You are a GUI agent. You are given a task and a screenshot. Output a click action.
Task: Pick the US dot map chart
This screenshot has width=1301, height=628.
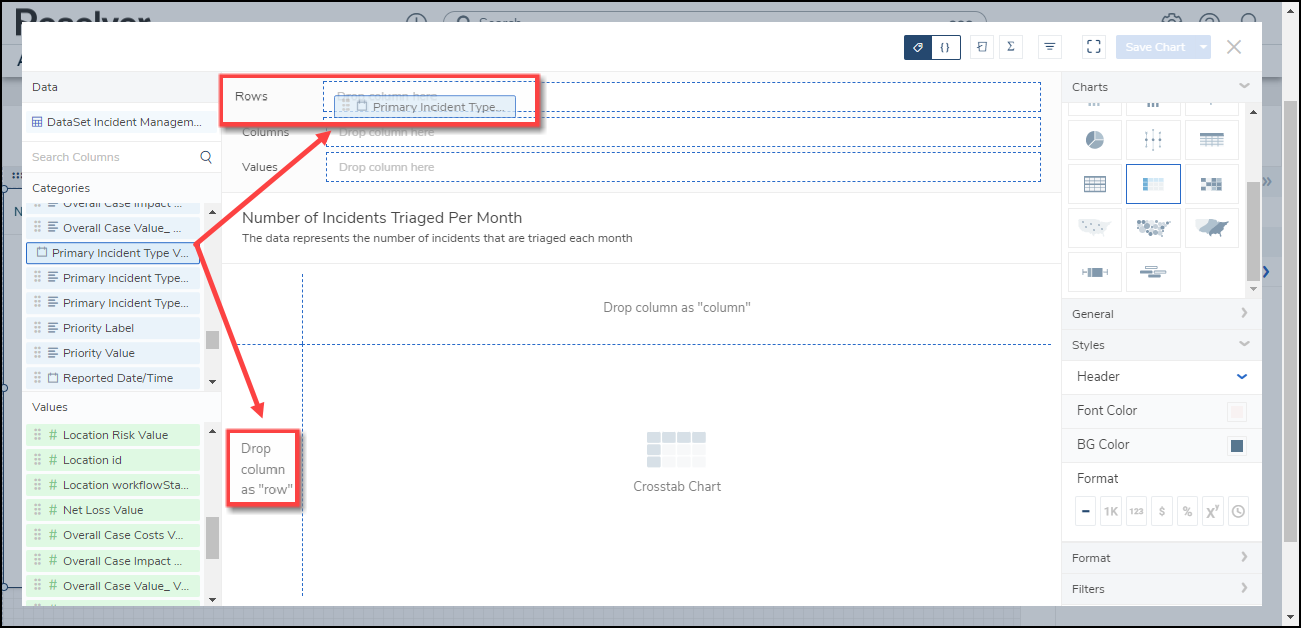point(1095,228)
